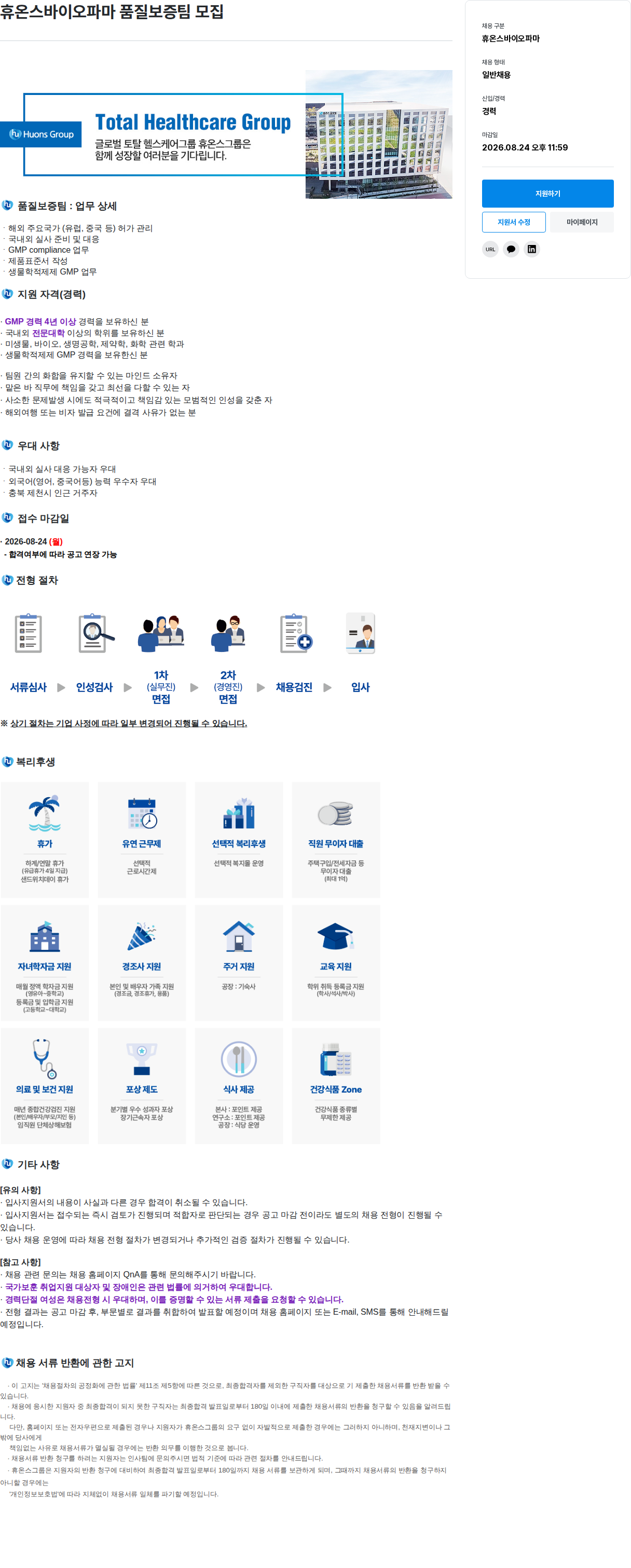The height and width of the screenshot is (1568, 631).
Task: Click the 2026-08-24 (월) deadline line
Action: [32, 541]
